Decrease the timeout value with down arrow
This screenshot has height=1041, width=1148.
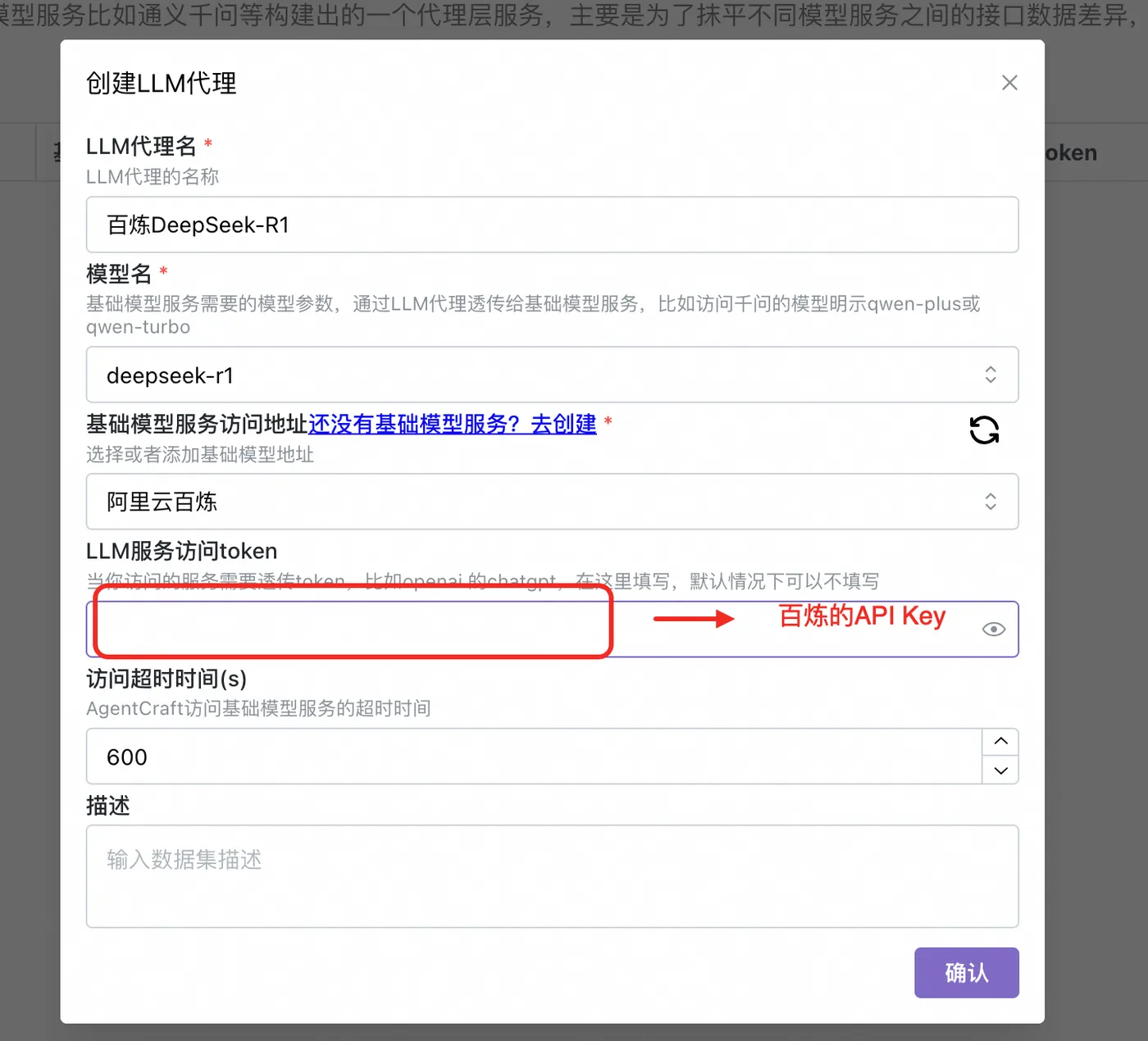[1000, 771]
